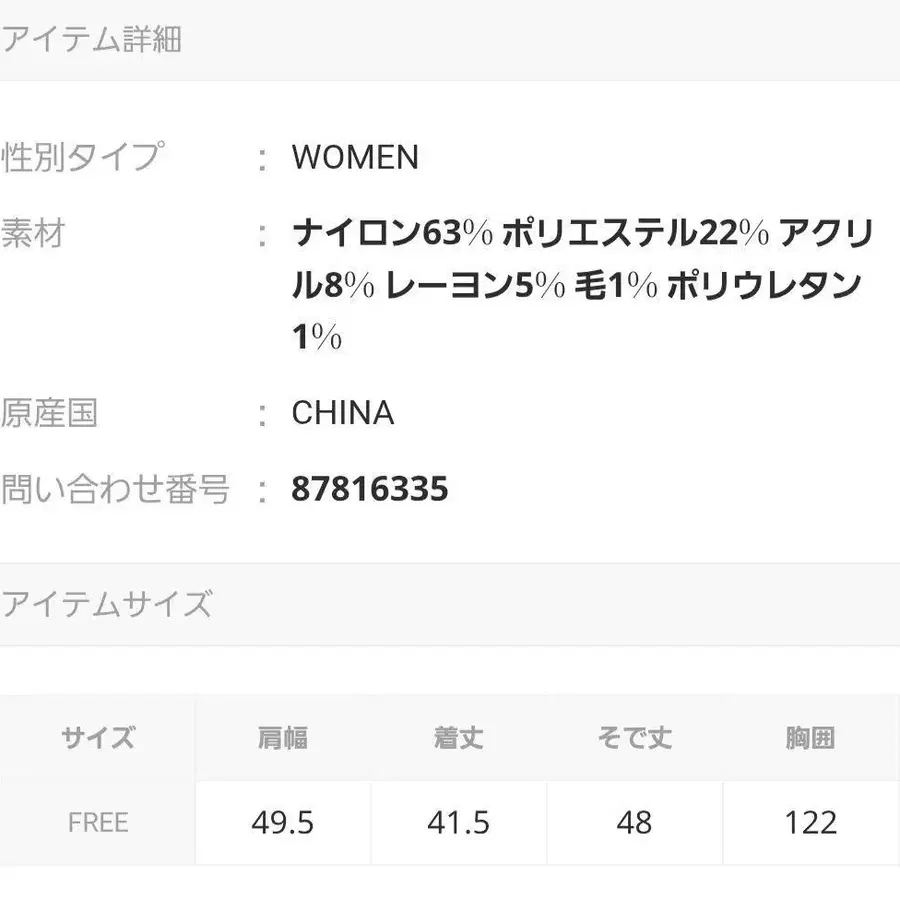Select the 胸囲 column header
The height and width of the screenshot is (900, 900).
tap(810, 739)
